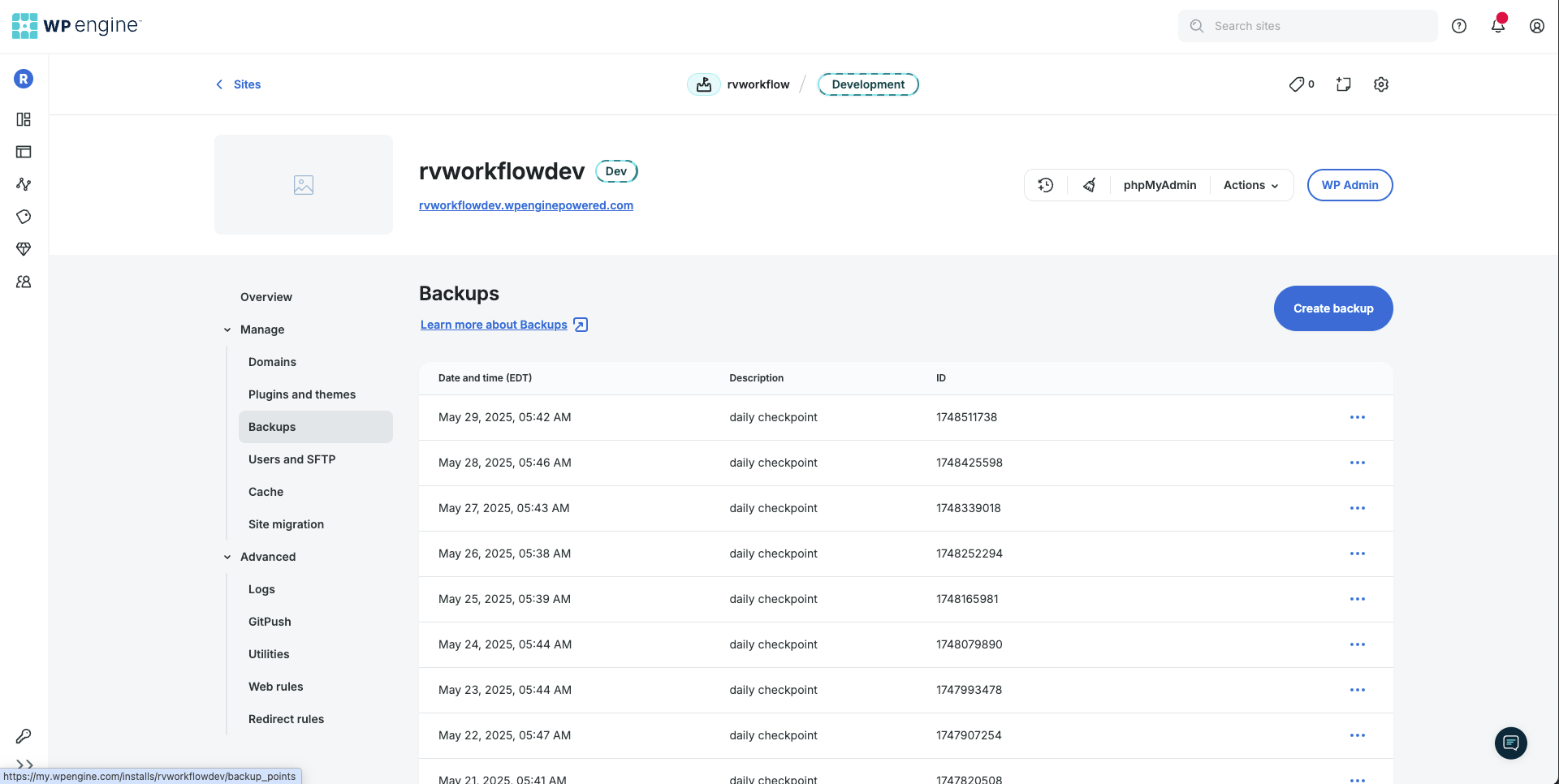The height and width of the screenshot is (784, 1559).
Task: Click the Create backup button
Action: point(1333,308)
